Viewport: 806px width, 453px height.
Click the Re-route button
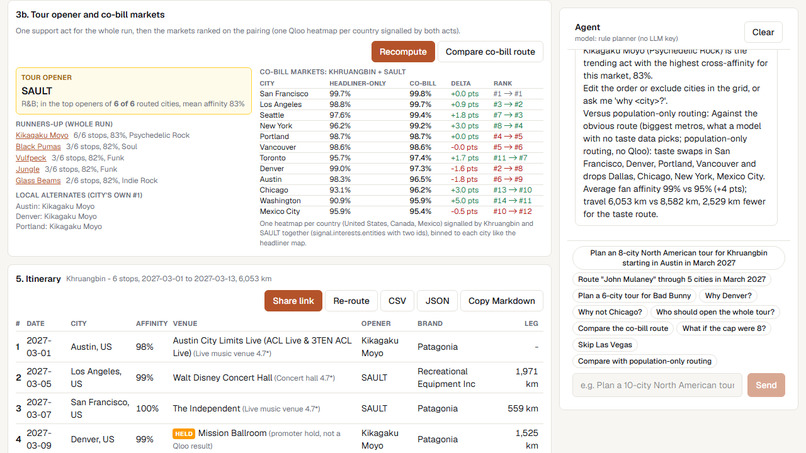351,301
